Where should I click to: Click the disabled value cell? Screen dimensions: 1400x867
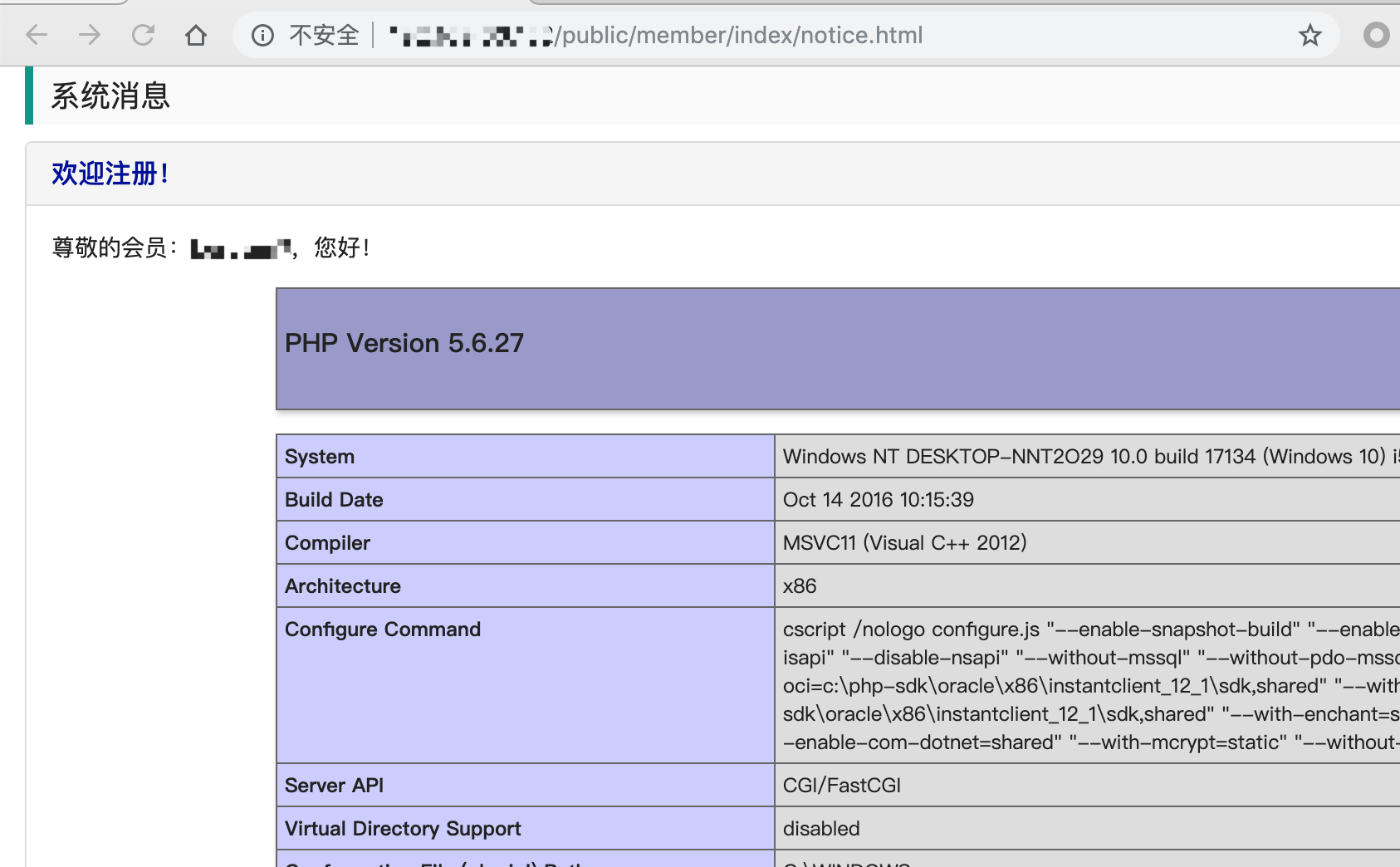(x=1087, y=828)
